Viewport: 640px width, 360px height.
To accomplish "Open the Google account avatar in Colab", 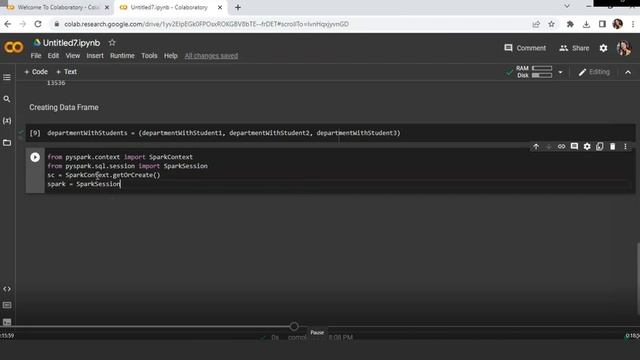I will (x=624, y=48).
